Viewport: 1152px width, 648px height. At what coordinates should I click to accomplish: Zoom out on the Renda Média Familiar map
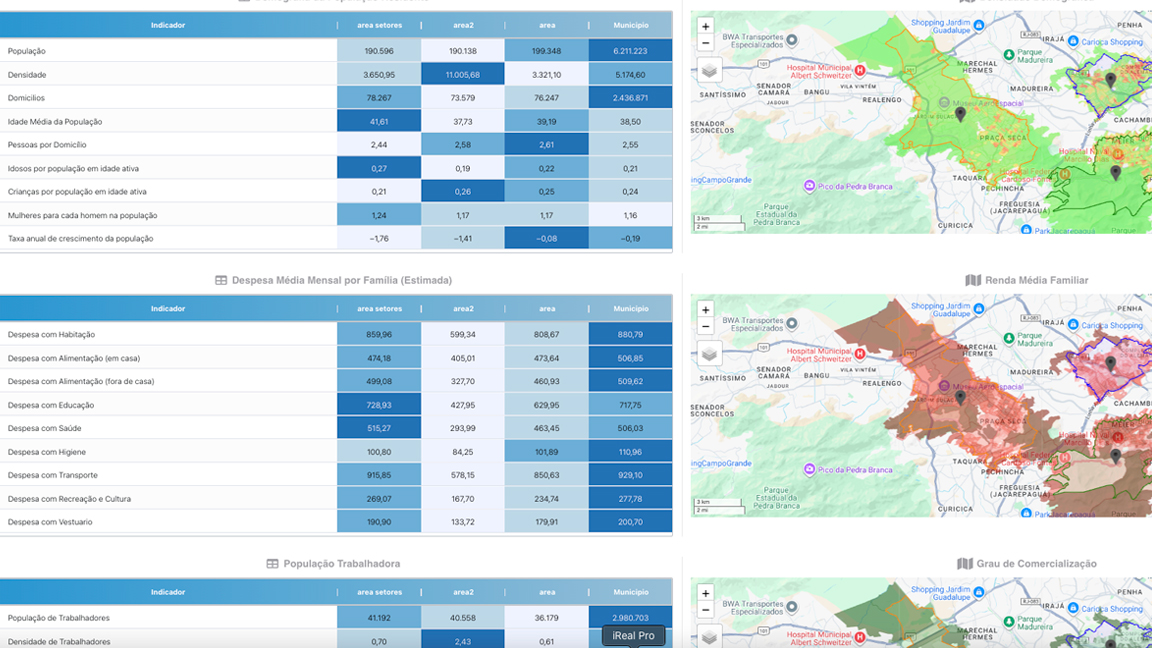[706, 326]
